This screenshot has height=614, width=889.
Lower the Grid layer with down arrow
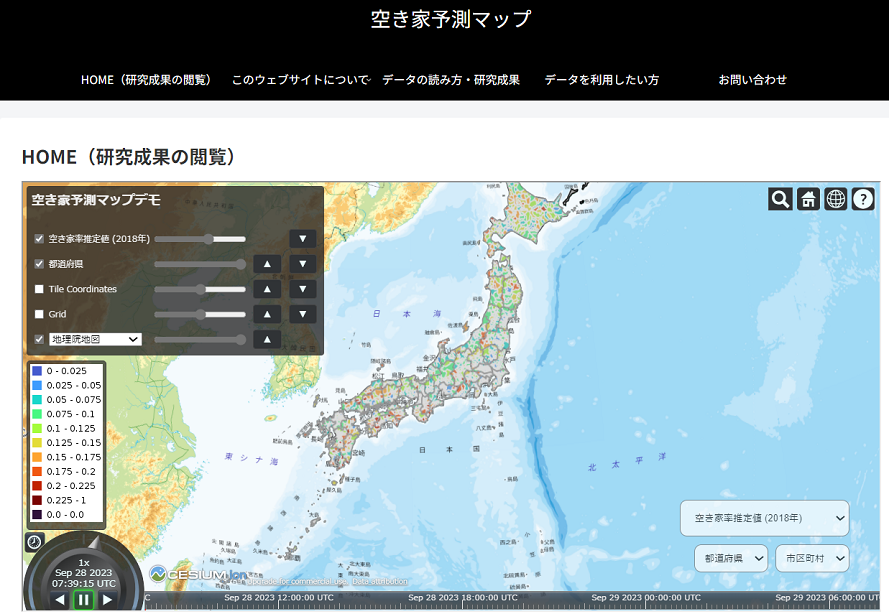[x=303, y=314]
